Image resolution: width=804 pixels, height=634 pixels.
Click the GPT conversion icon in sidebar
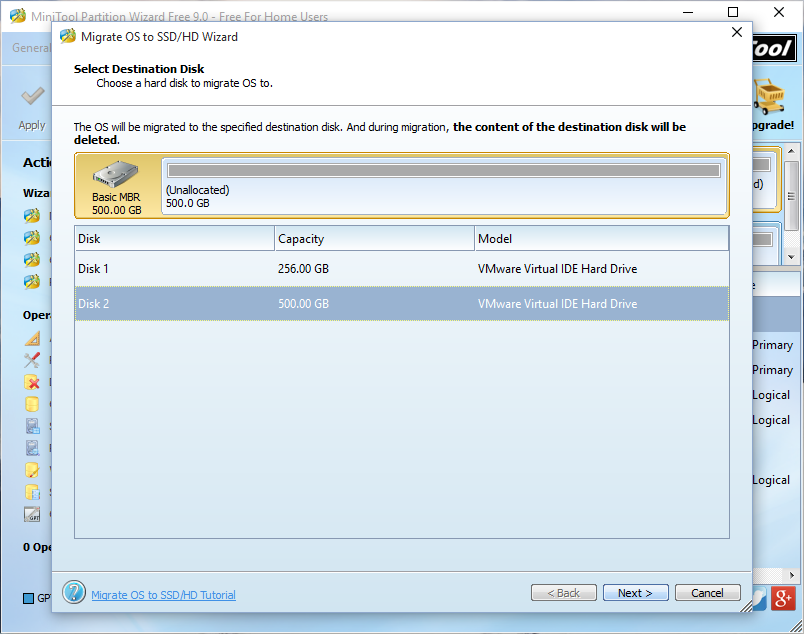[x=32, y=514]
